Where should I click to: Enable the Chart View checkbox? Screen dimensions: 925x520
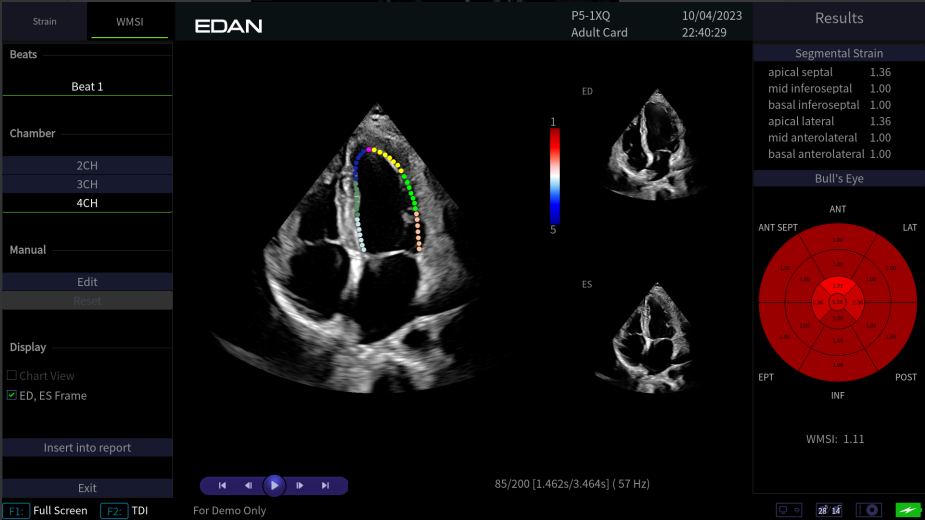12,376
